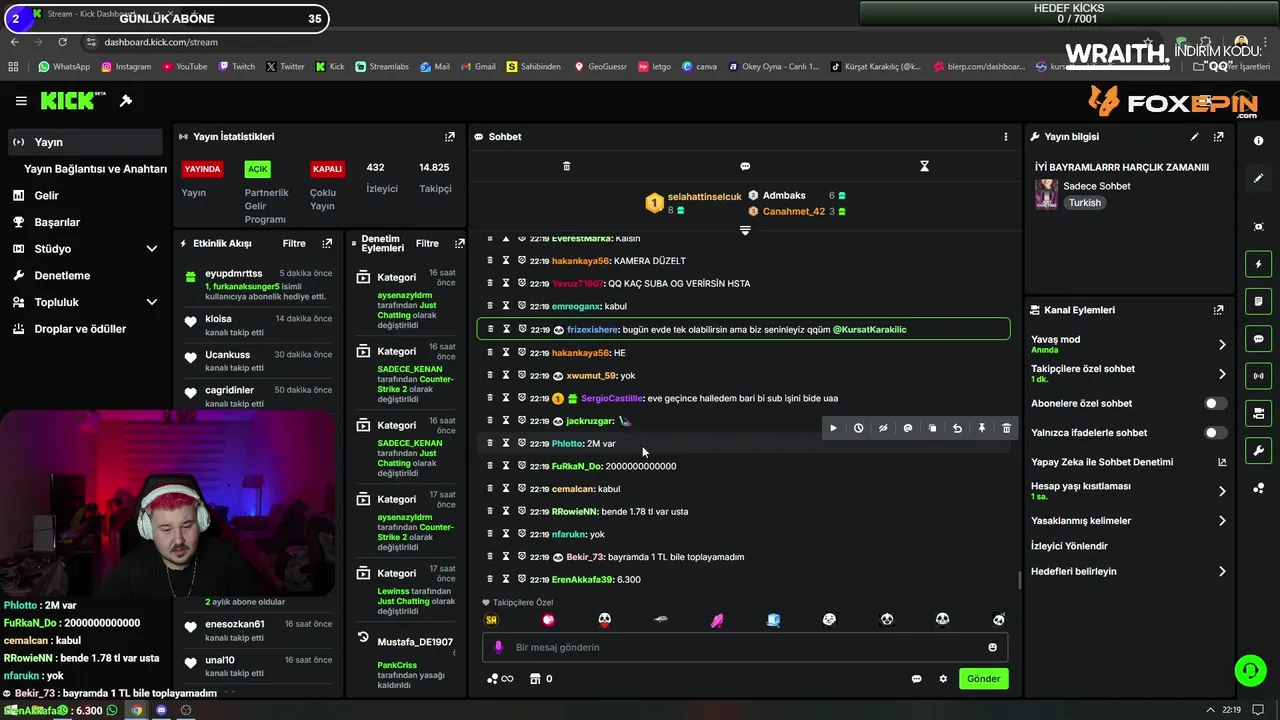1280x720 pixels.
Task: Click the green headset support button
Action: [x=1250, y=671]
